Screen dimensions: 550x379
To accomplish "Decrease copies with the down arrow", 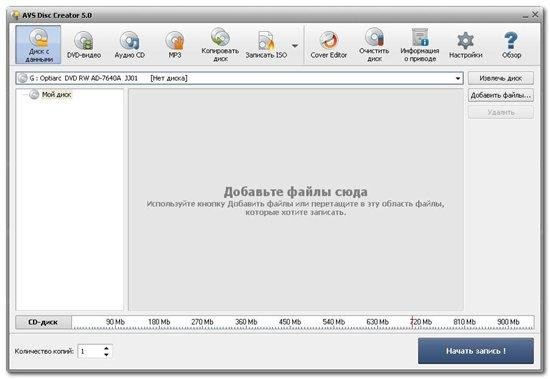I will pos(106,354).
